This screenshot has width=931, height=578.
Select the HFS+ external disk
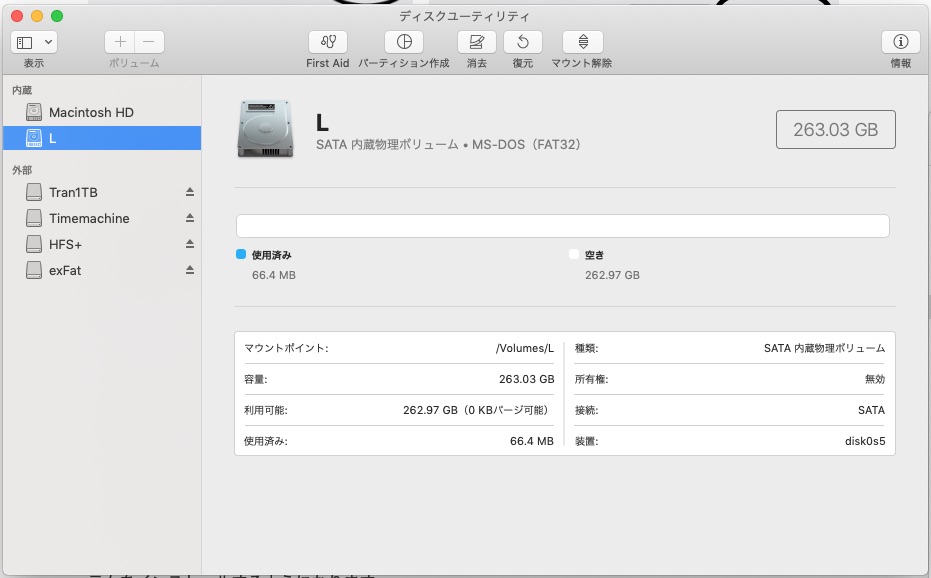point(102,245)
